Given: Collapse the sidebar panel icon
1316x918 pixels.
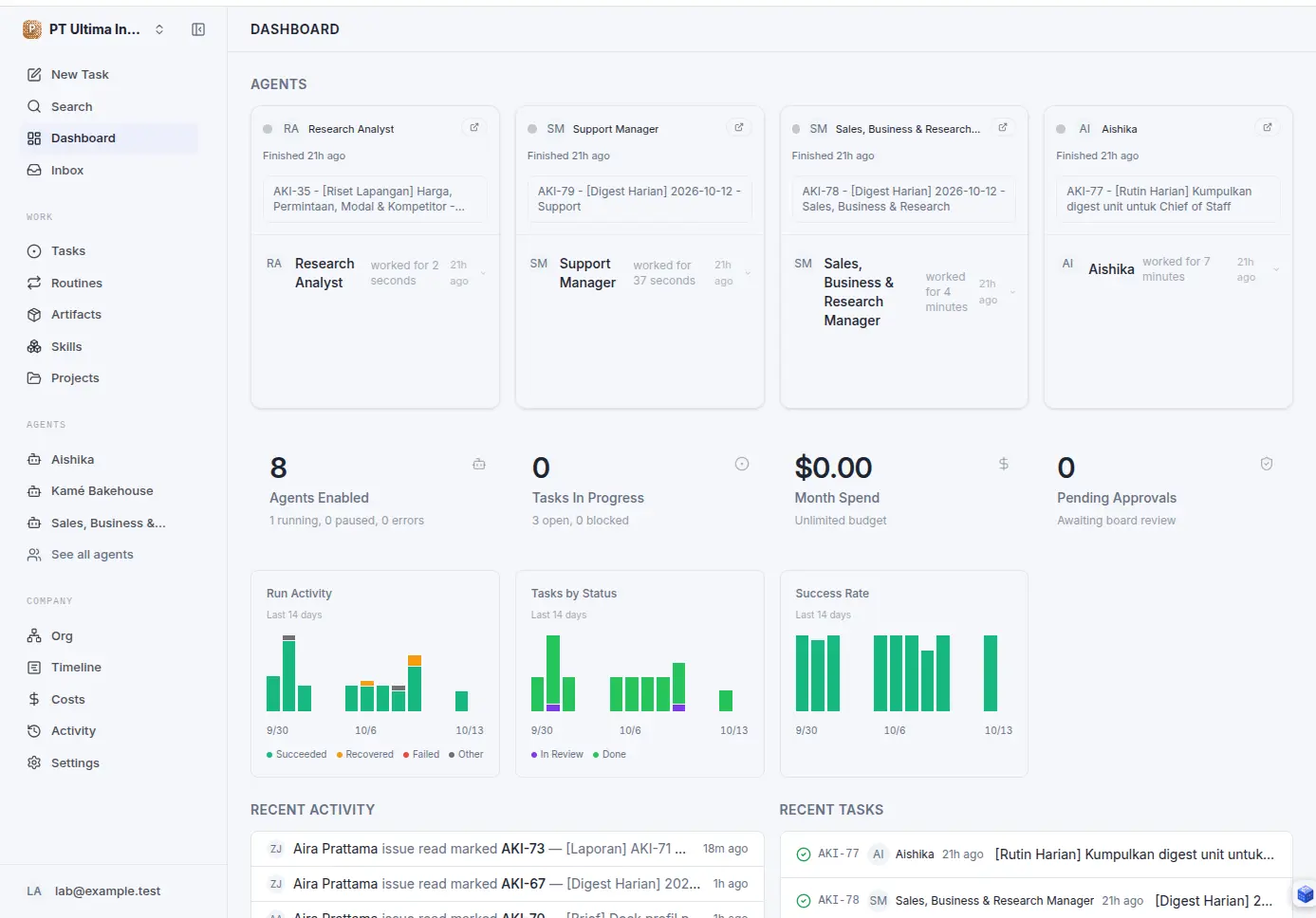Looking at the screenshot, I should [x=198, y=29].
